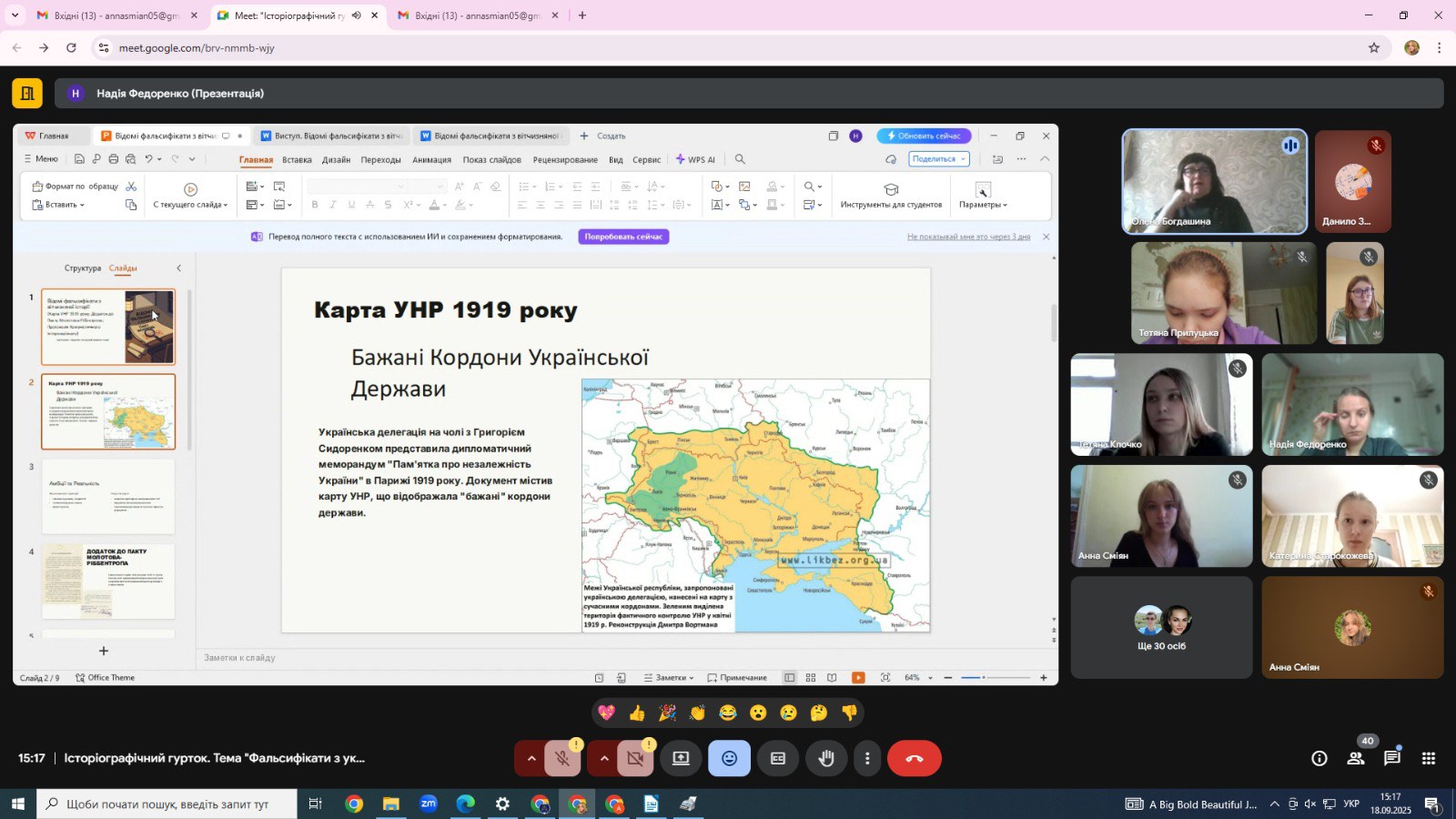Toggle closed captions in Meet

click(x=778, y=758)
